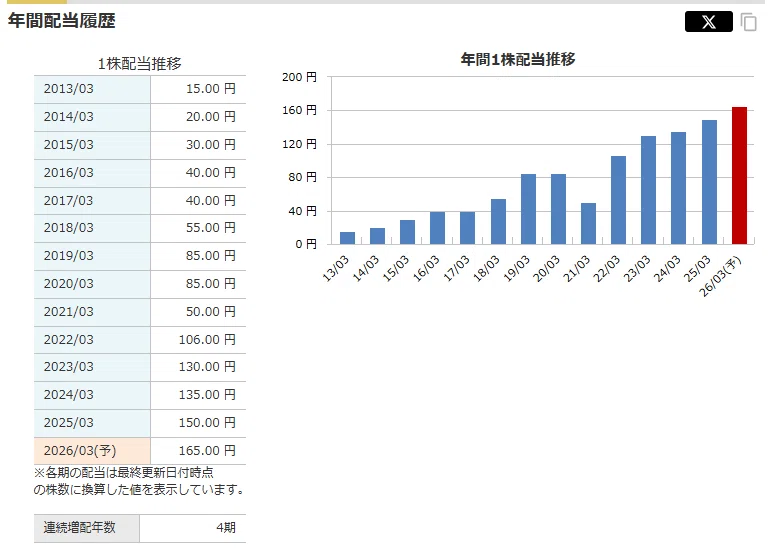Select the 2021/03 row label

point(68,311)
